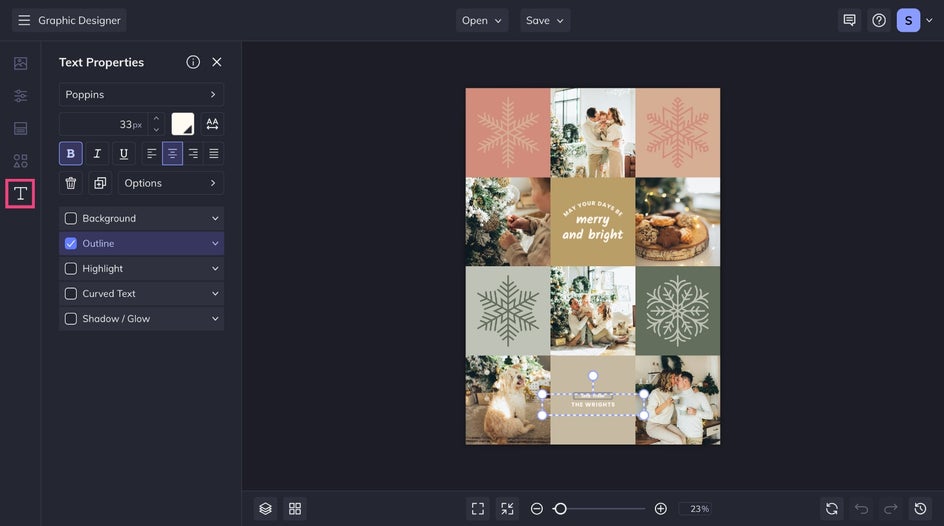Undo the last action
Viewport: 944px width, 526px height.
(861, 509)
